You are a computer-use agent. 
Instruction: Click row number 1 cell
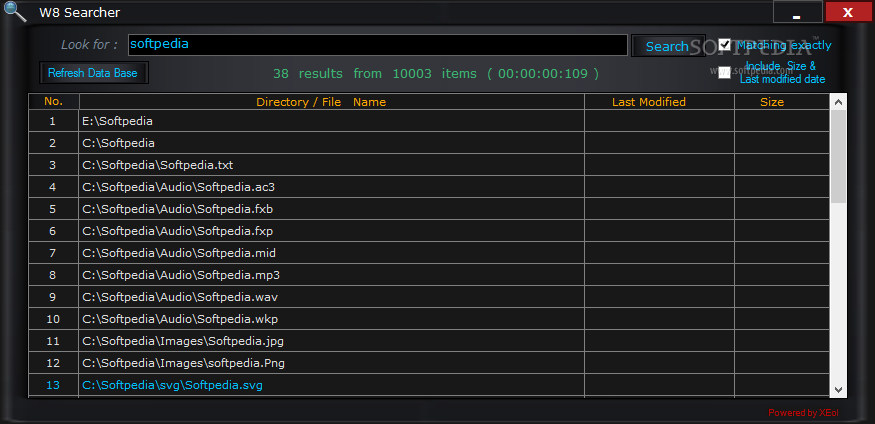54,121
